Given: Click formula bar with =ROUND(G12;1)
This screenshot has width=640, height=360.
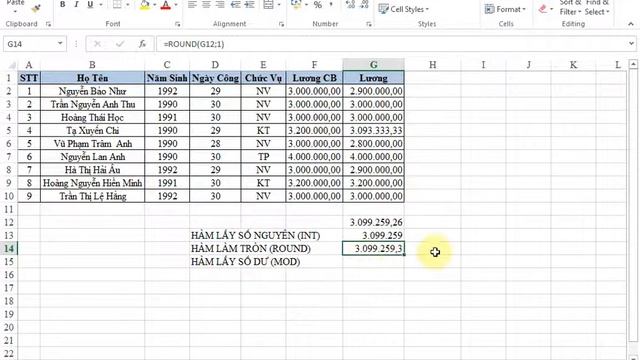Looking at the screenshot, I should coord(391,44).
